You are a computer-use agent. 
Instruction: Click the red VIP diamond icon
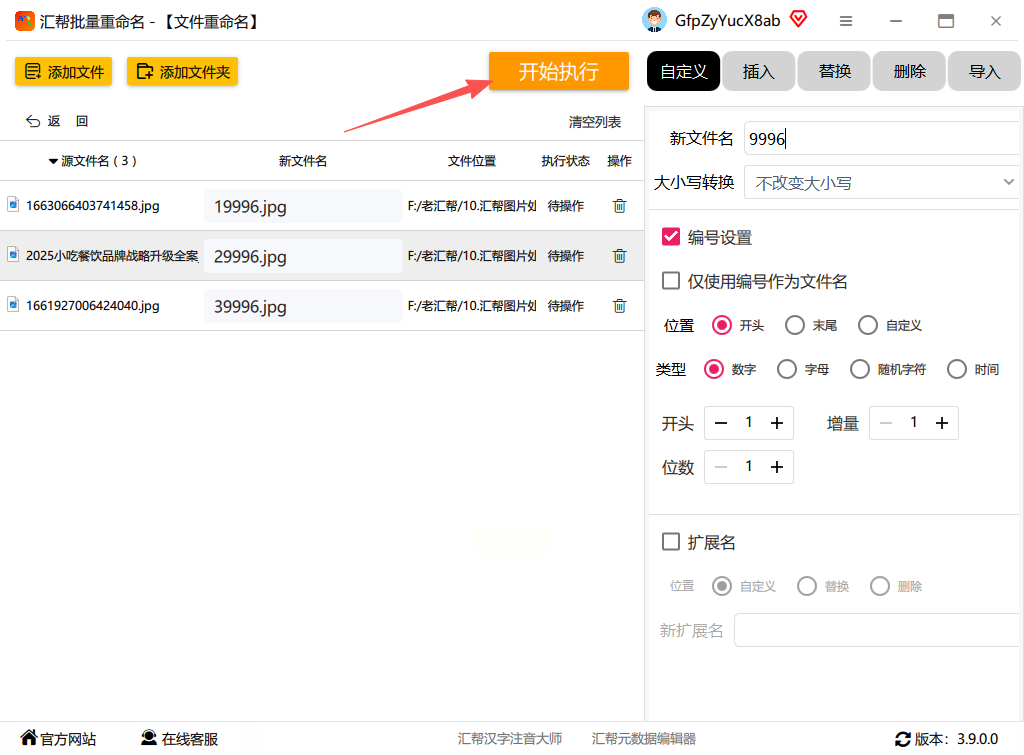[798, 18]
